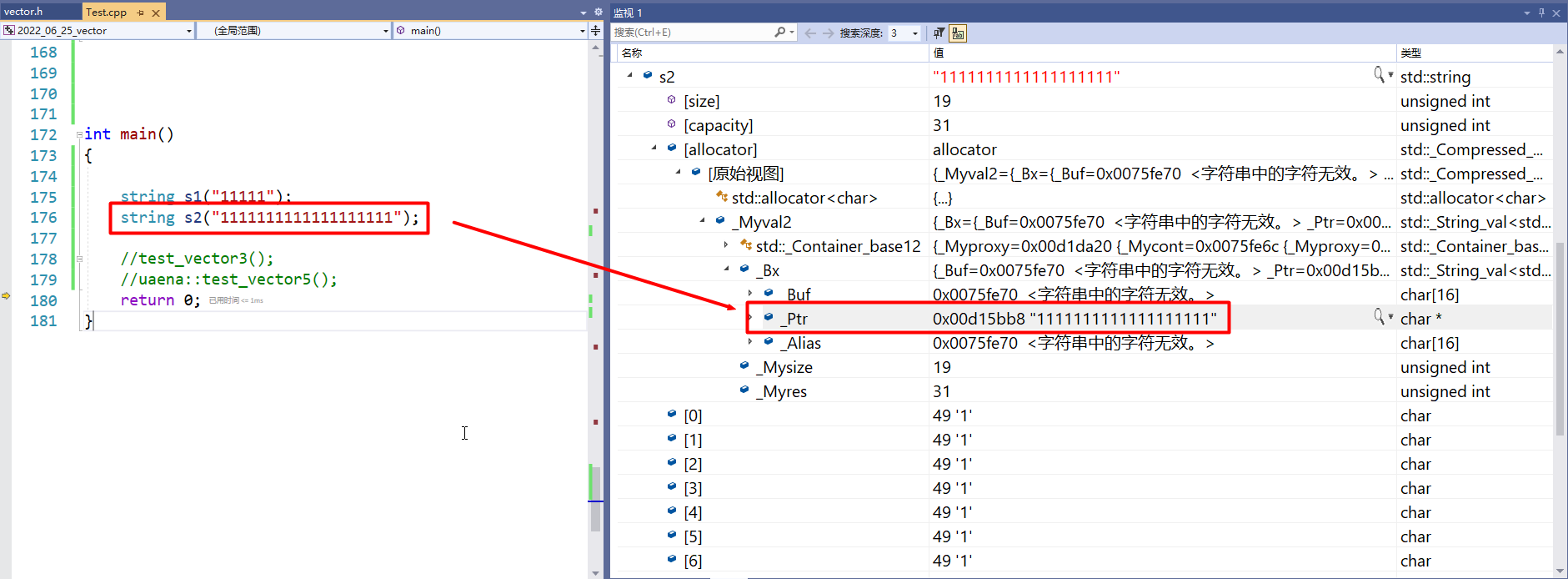Click the '//test_vector3();' comment line
Viewport: 1568px width, 579px height.
(197, 259)
